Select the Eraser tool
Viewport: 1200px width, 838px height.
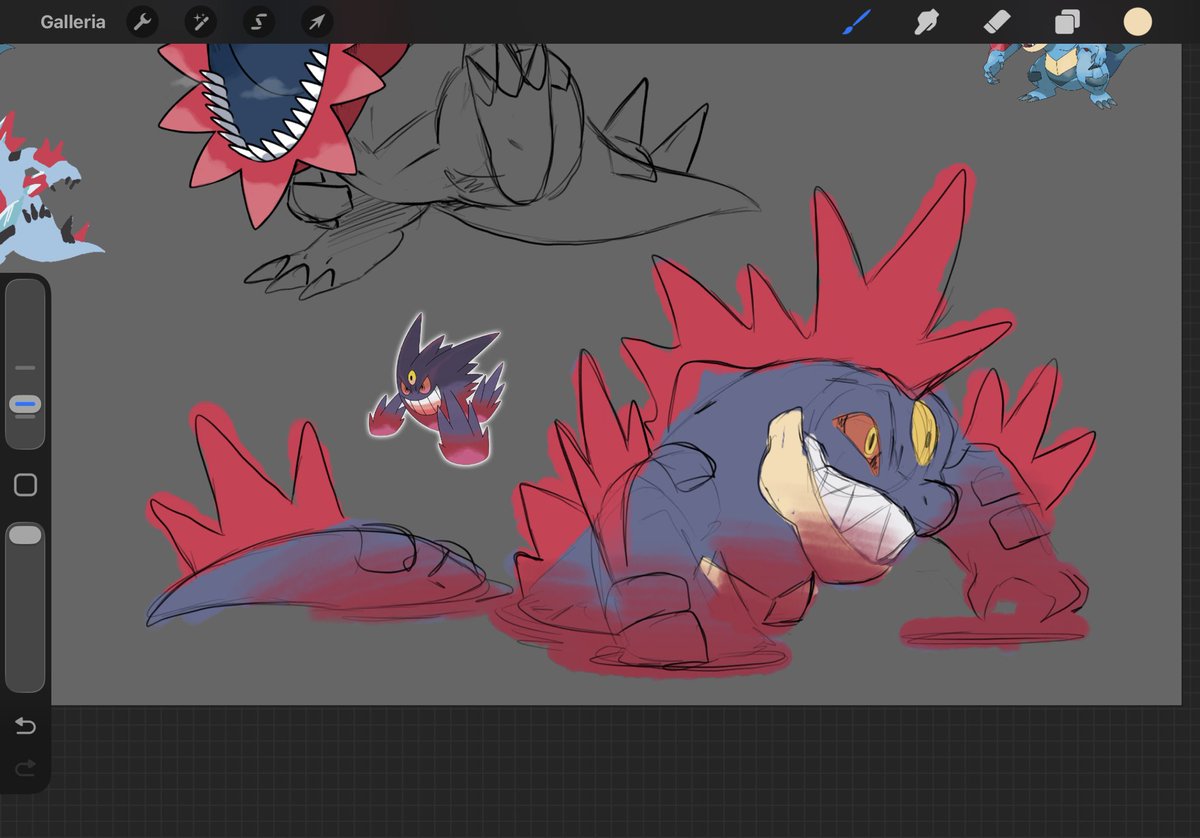(x=997, y=22)
